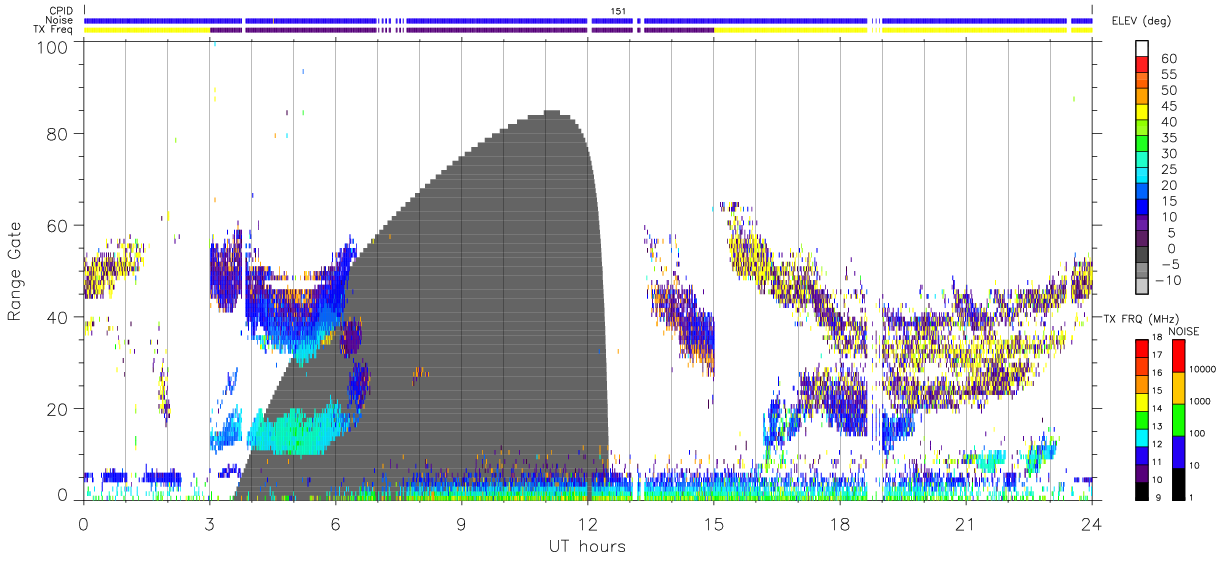Image resolution: width=1228 pixels, height=567 pixels.
Task: Select the white top box of ELEV colorbar
Action: point(1141,49)
